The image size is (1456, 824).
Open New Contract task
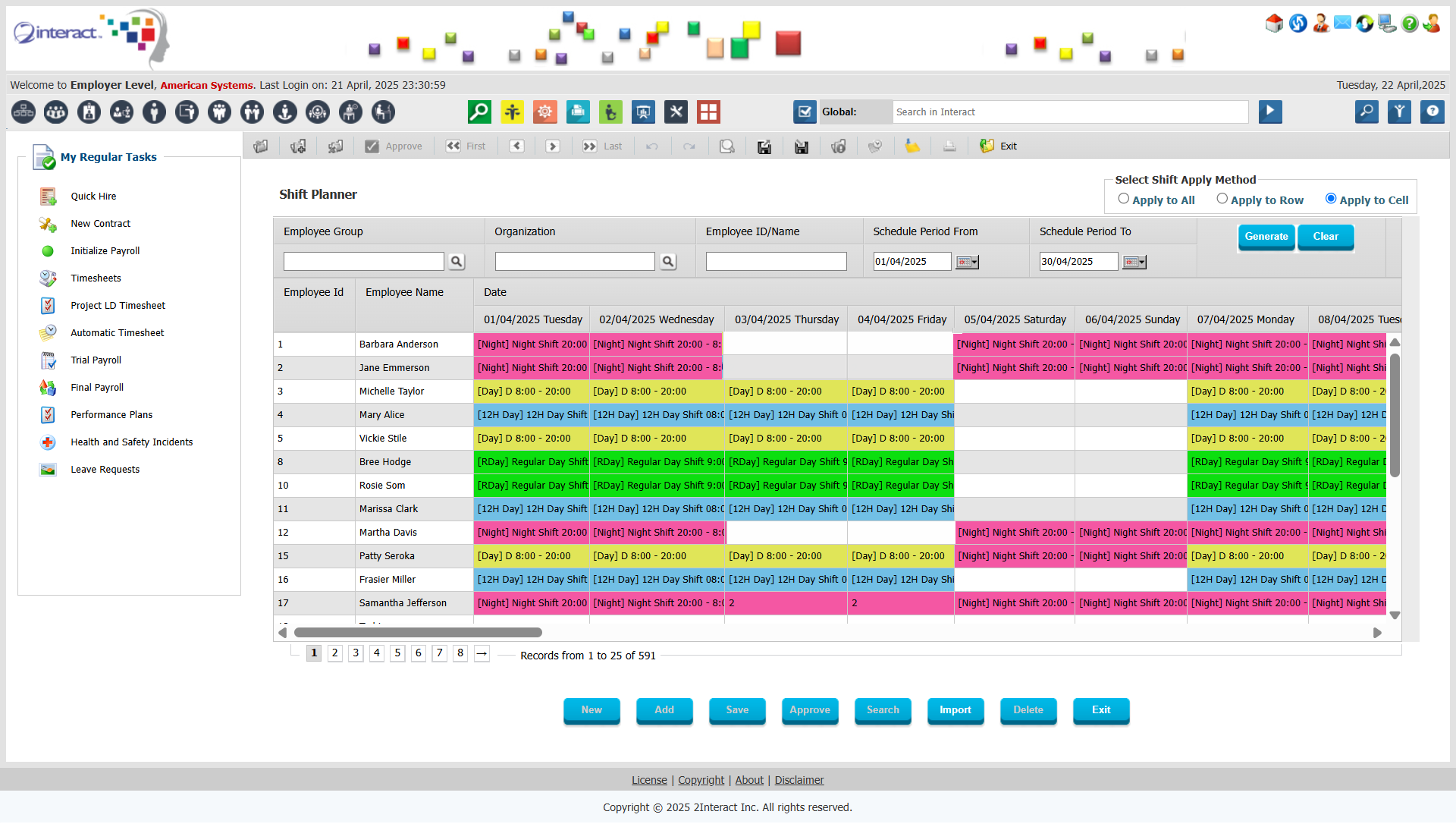click(x=100, y=224)
